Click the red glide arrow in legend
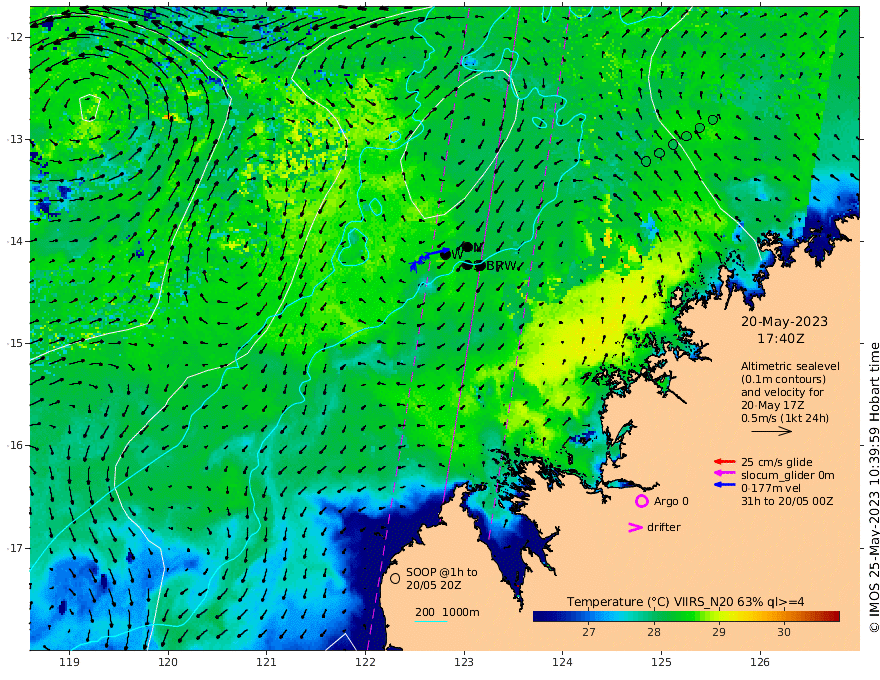 (725, 462)
